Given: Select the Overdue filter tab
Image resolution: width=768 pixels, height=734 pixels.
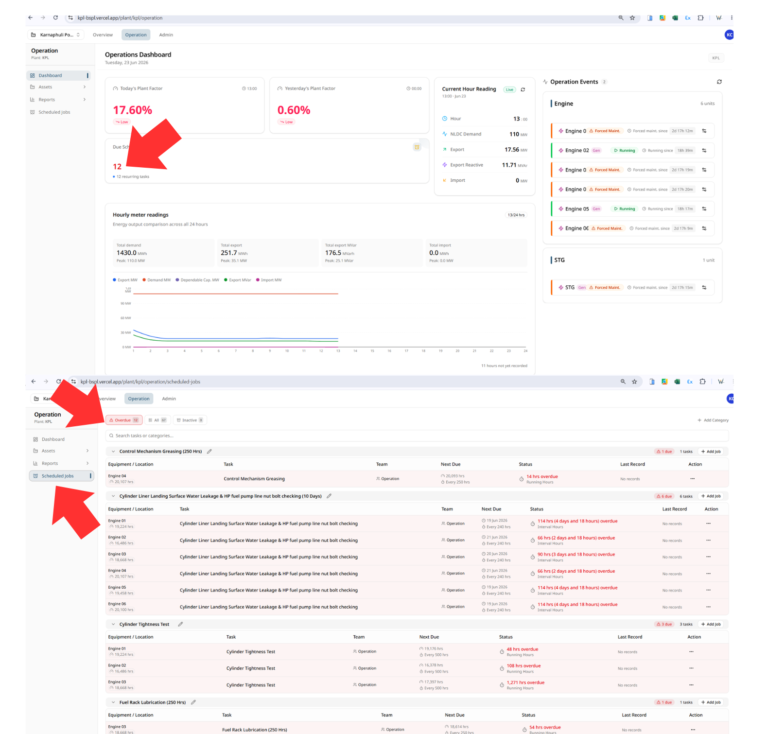Looking at the screenshot, I should 124,420.
